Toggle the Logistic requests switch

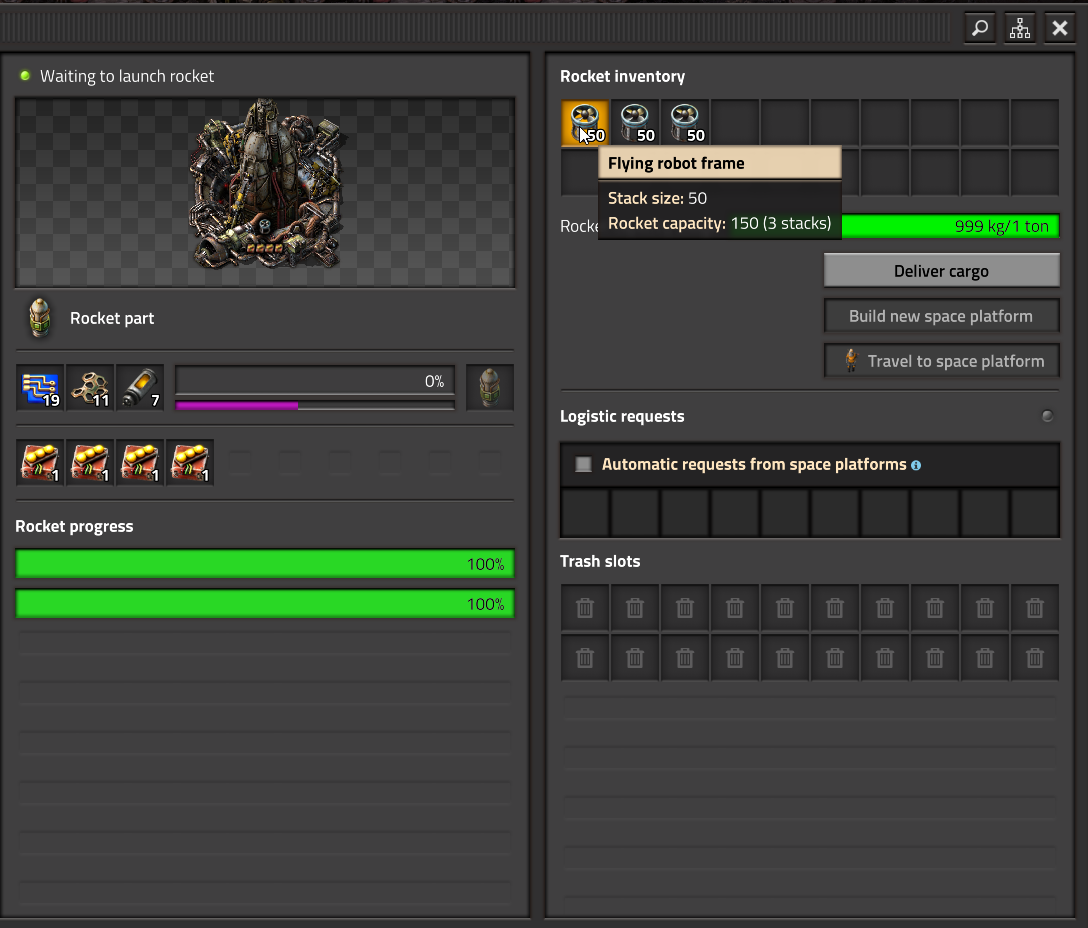point(1047,416)
